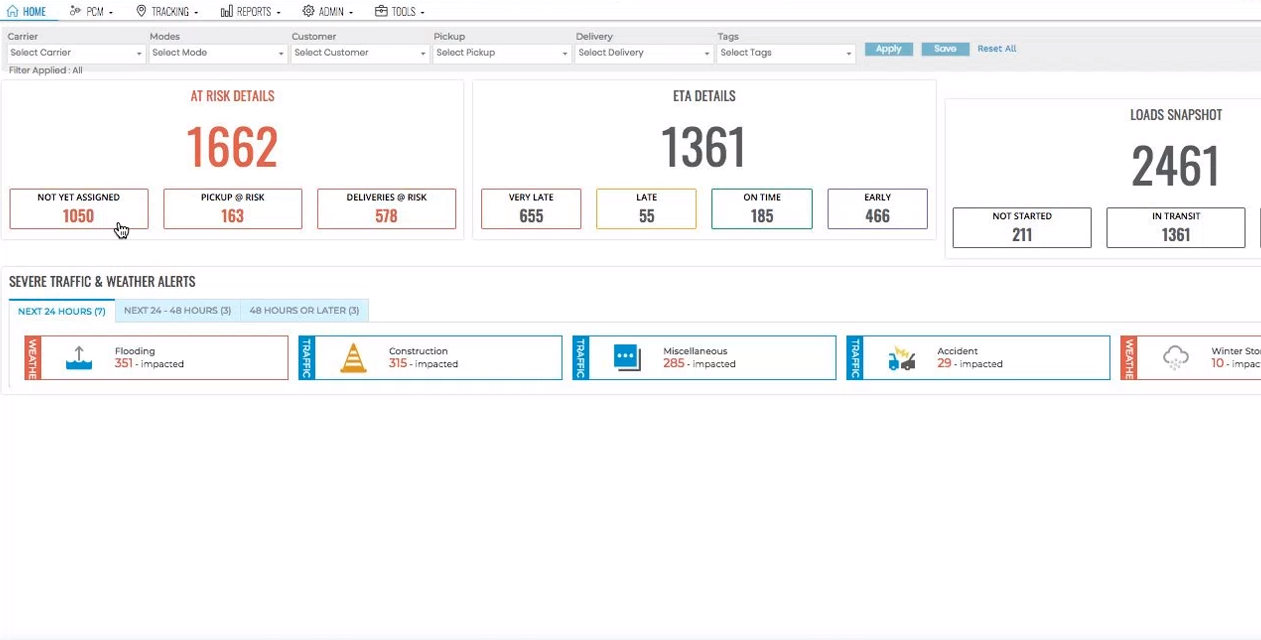Switch to Next 24 - 48 Hours (3) tab
Viewport: 1261px width, 640px height.
click(x=177, y=311)
